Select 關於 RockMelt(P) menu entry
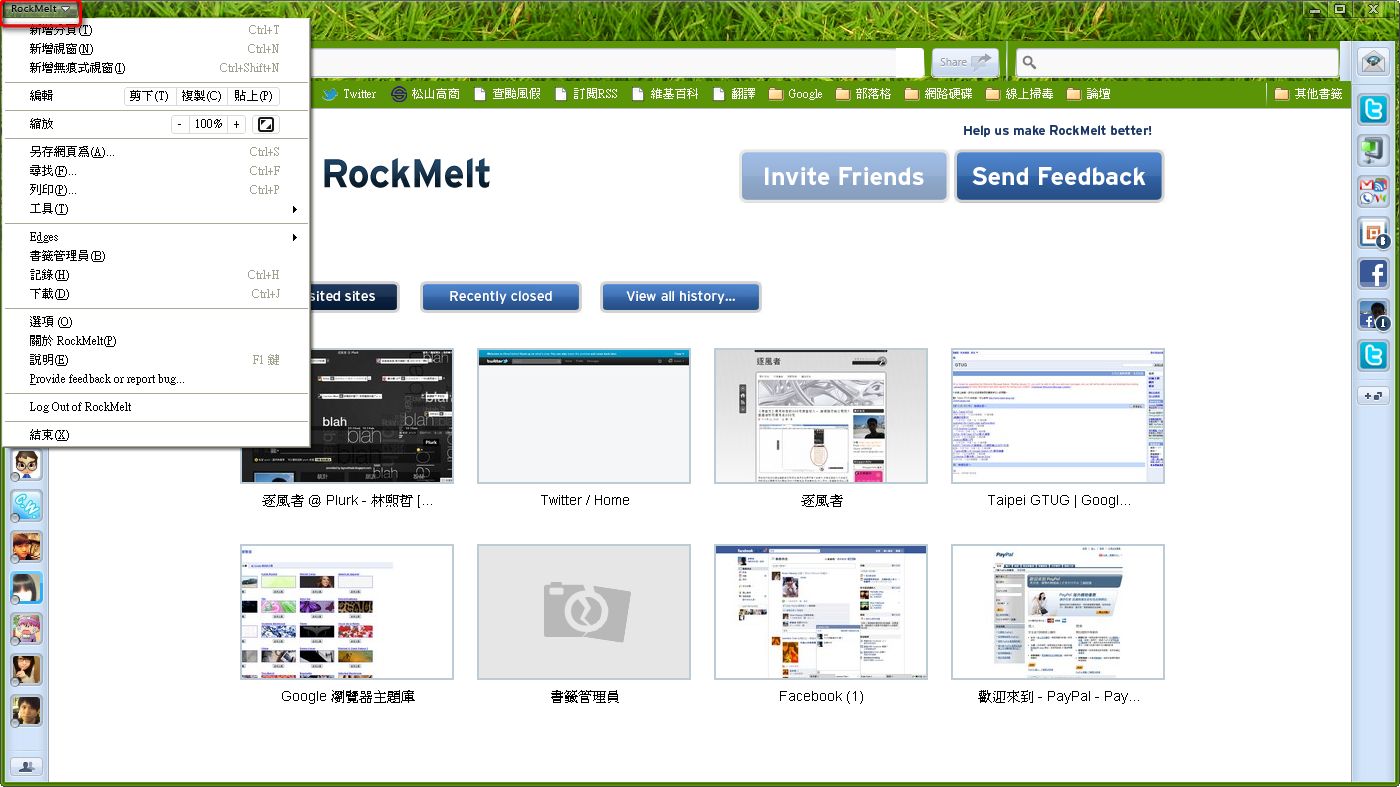 point(155,341)
